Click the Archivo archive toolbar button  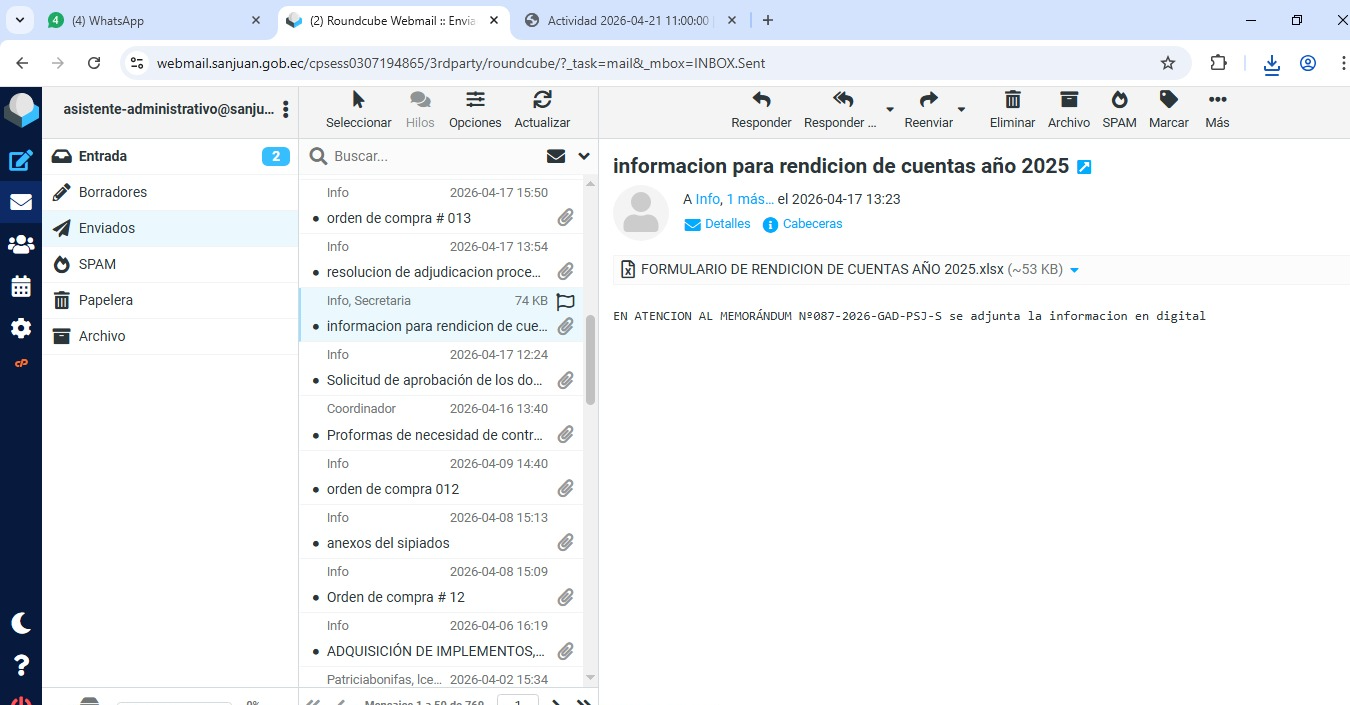(1069, 108)
